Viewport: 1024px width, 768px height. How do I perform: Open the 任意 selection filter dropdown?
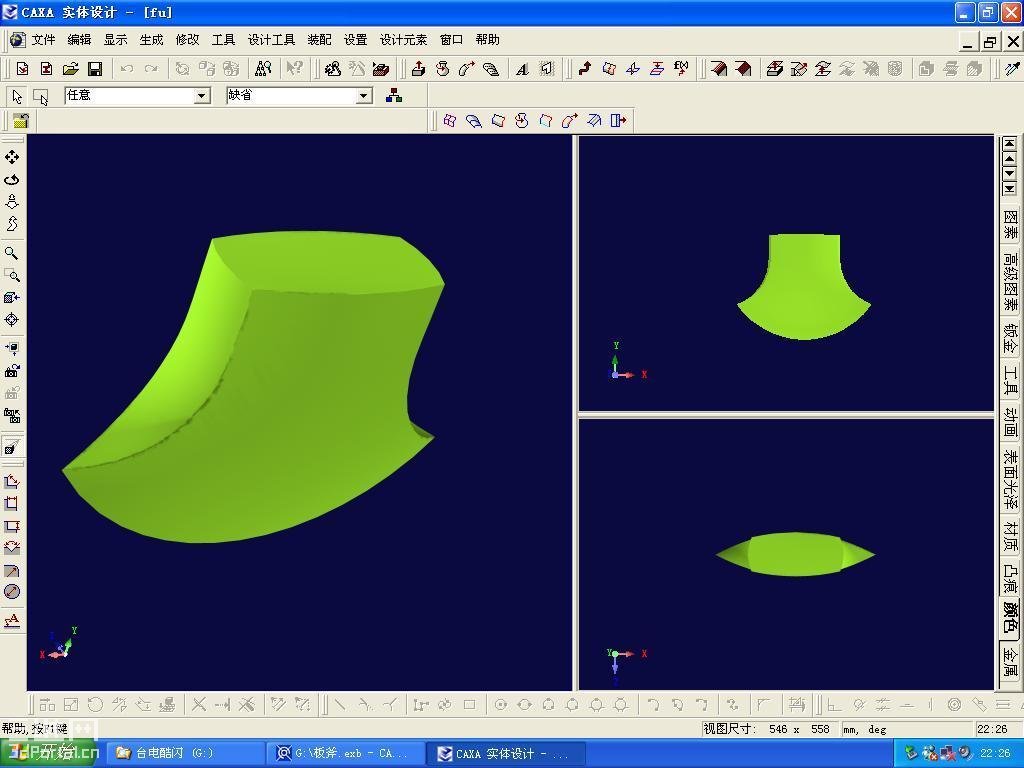202,96
